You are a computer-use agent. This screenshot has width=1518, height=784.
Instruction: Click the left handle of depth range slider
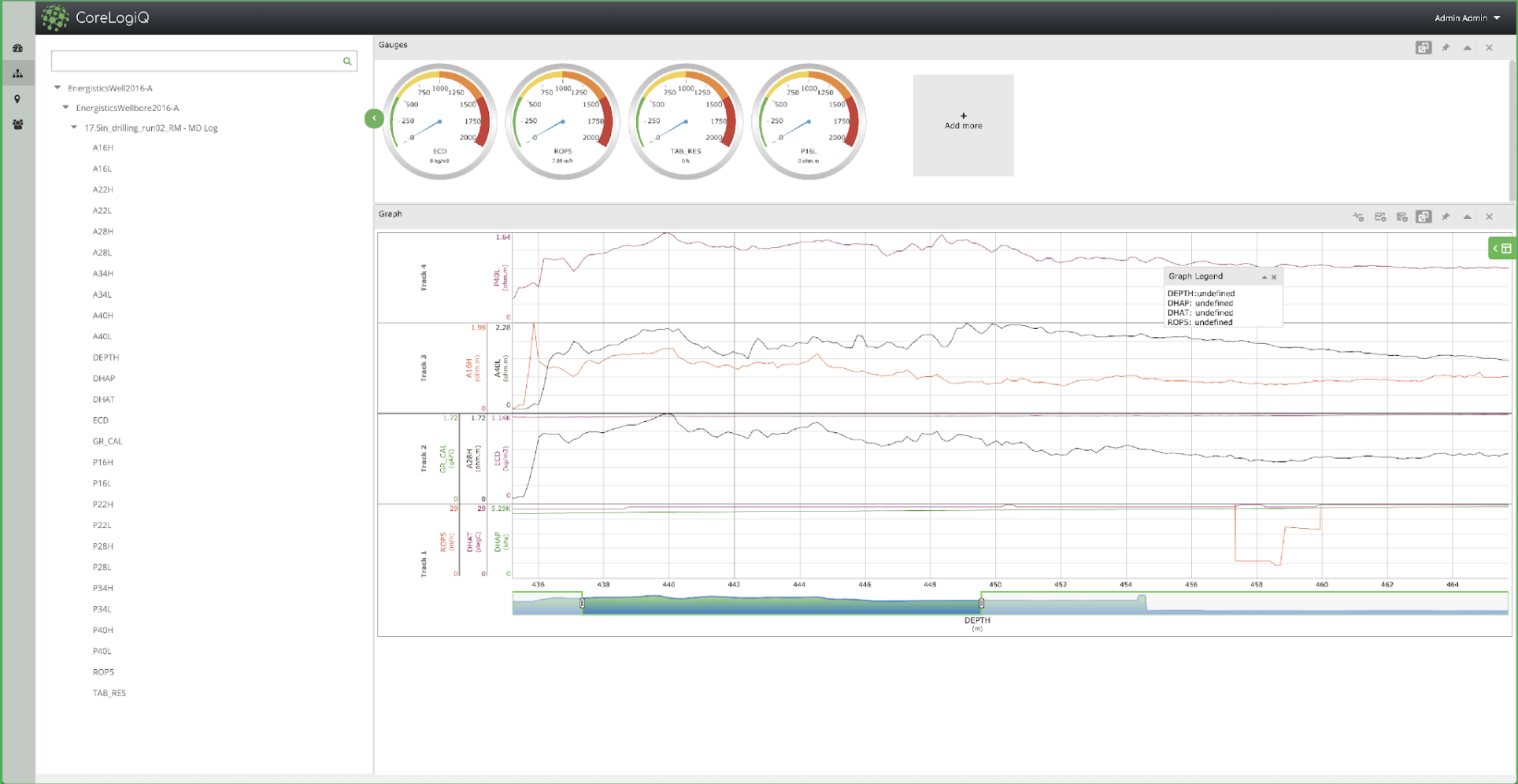click(583, 604)
